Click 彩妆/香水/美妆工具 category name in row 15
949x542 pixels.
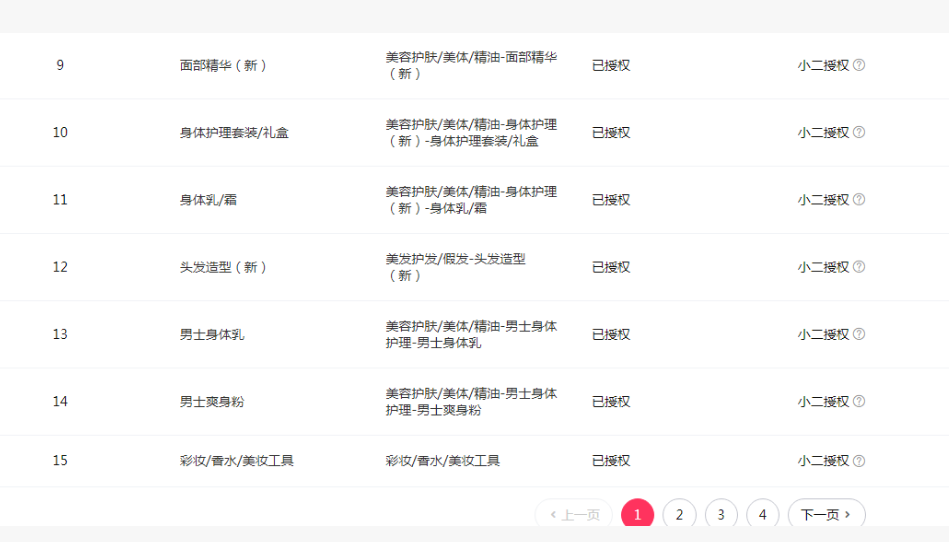coord(237,461)
